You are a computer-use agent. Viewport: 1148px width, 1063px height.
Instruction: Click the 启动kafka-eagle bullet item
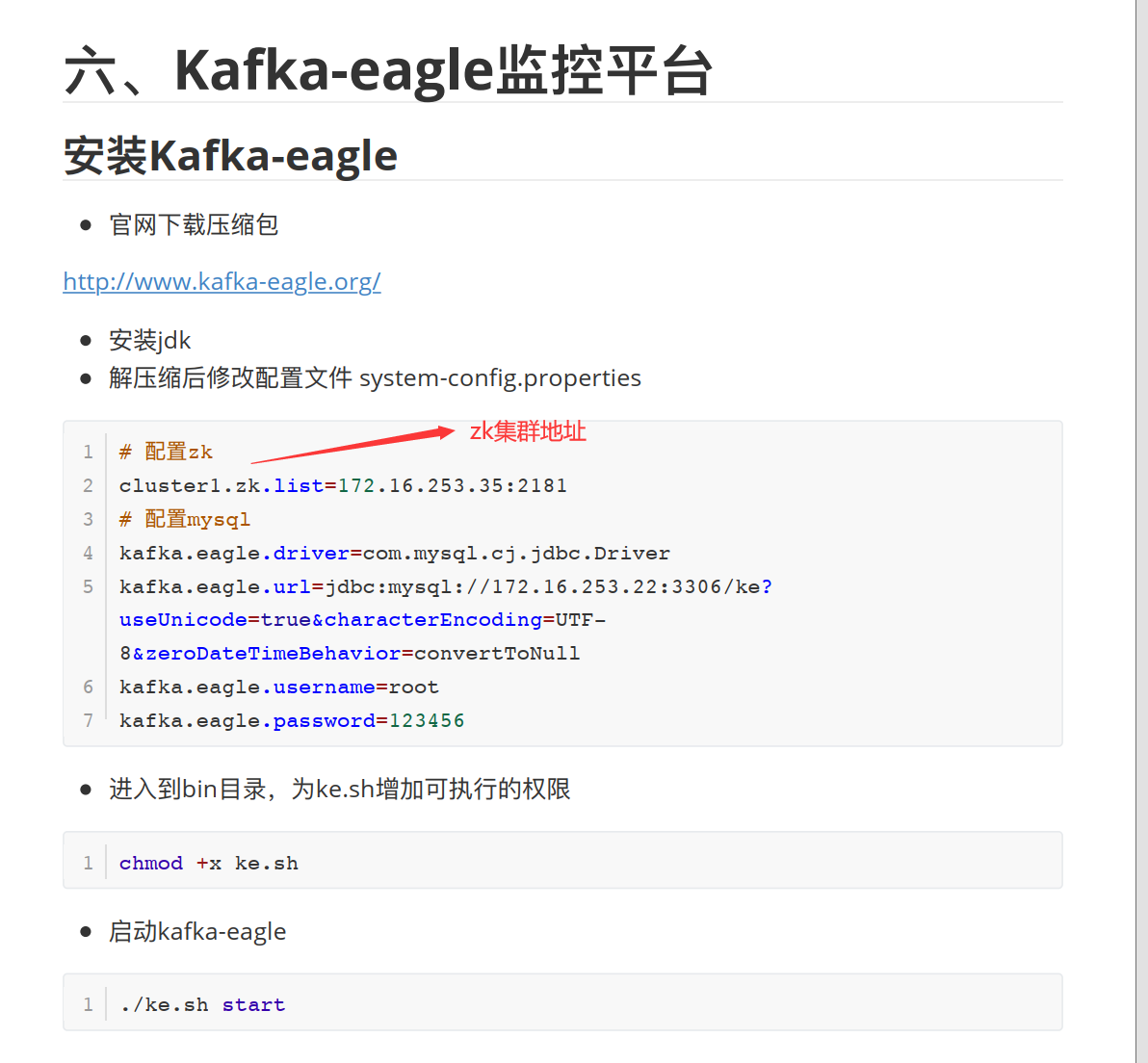pos(197,931)
